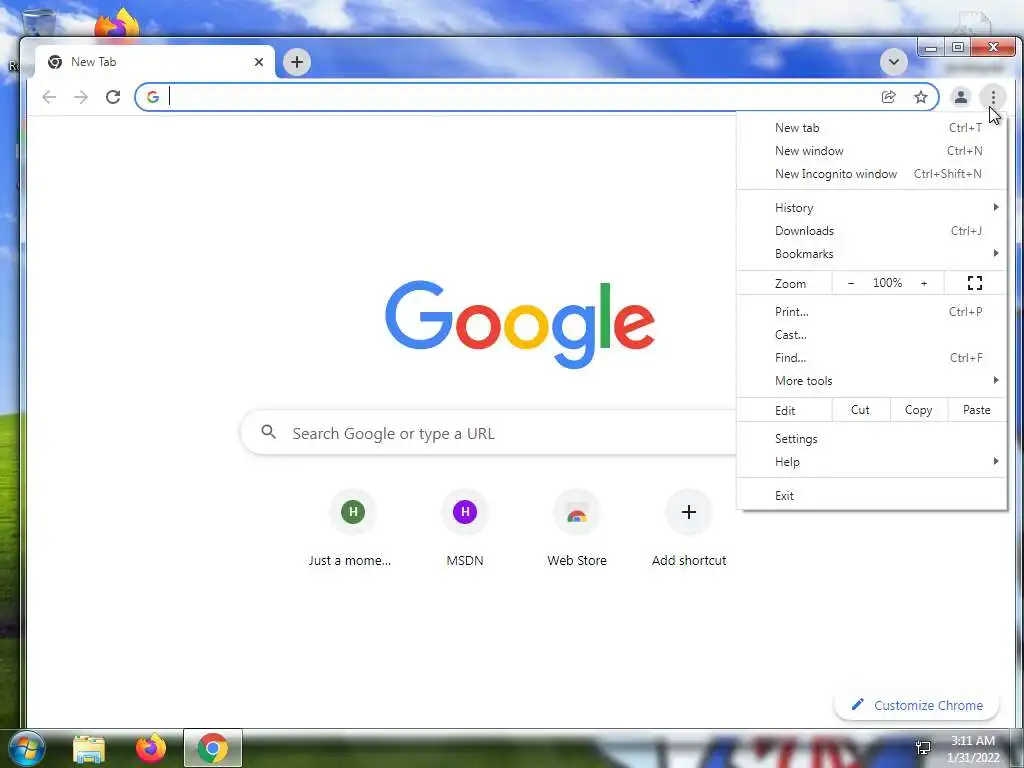Choose Cast... in the menu
Image resolution: width=1024 pixels, height=768 pixels.
click(872, 334)
